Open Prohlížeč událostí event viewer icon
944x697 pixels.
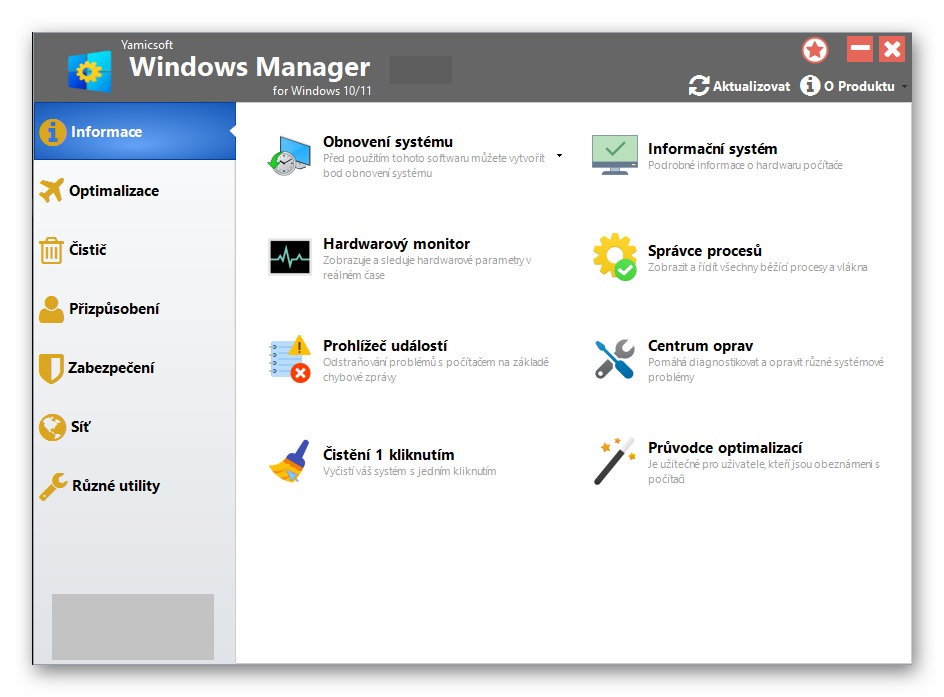coord(290,359)
